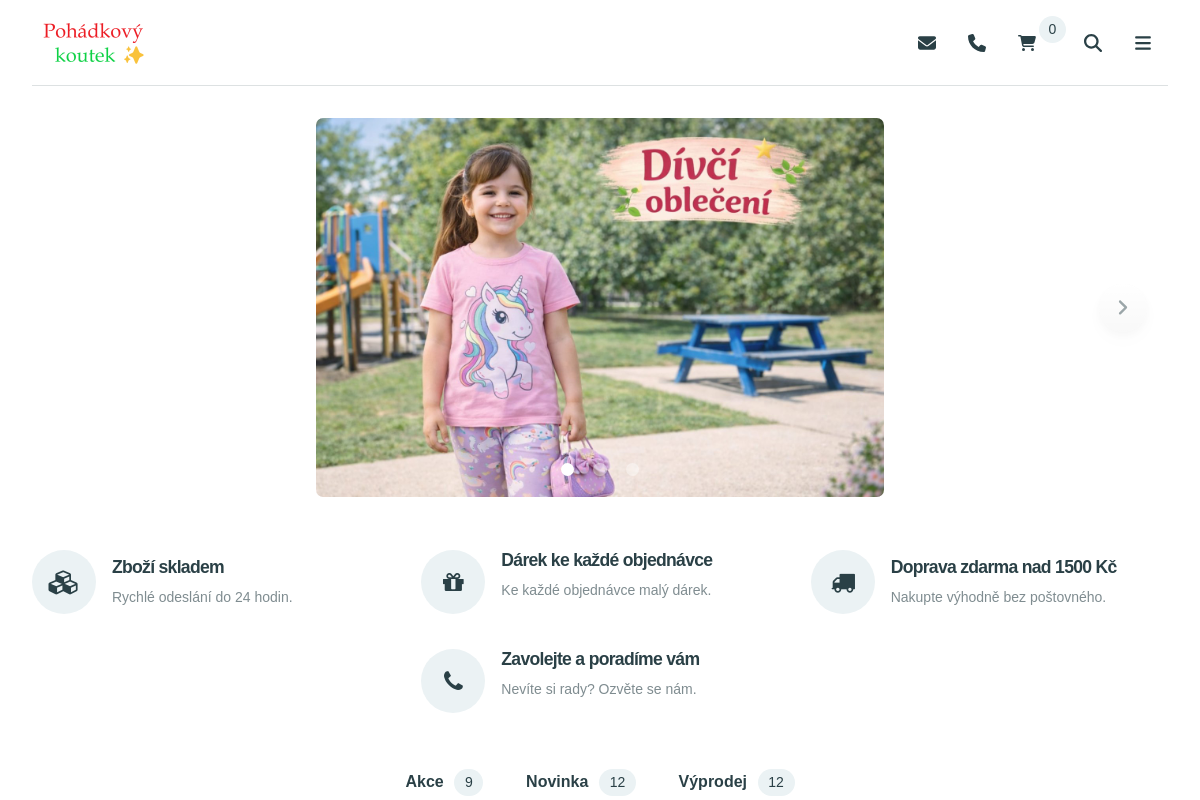Open the Výprodej product tab
The image size is (1200, 800).
(712, 781)
